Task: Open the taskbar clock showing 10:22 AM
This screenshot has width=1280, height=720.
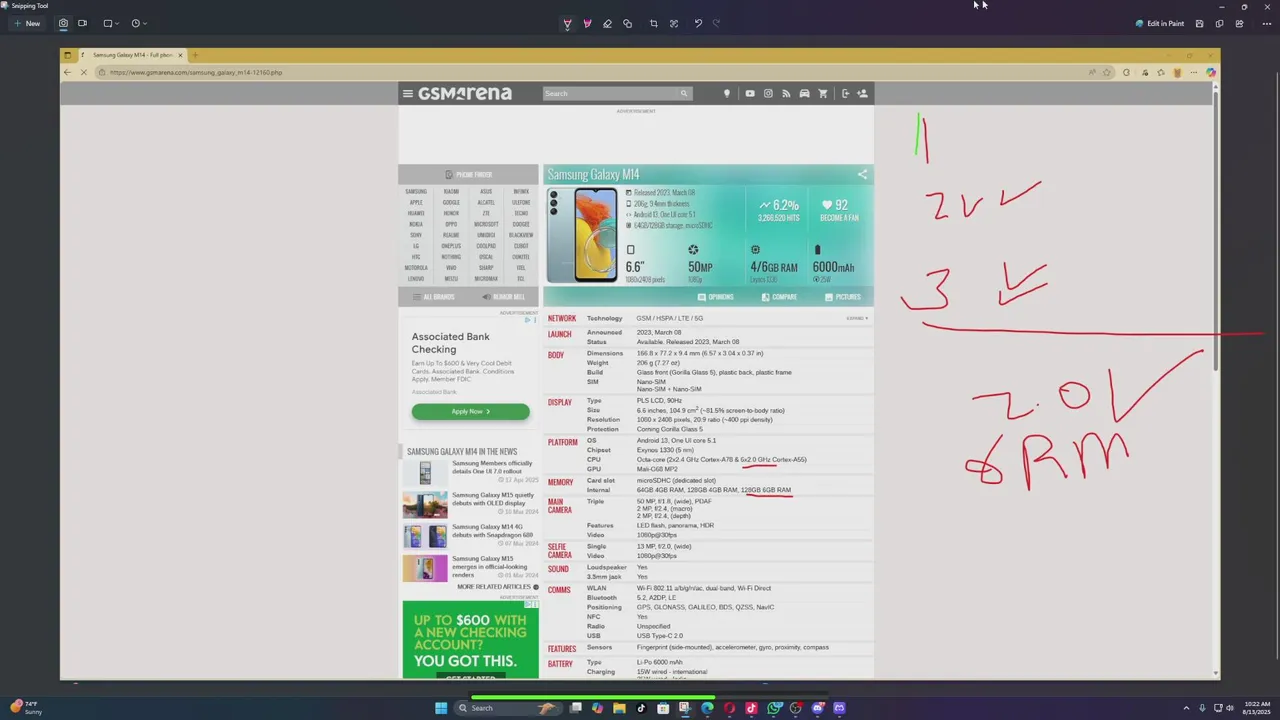Action: [x=1256, y=708]
